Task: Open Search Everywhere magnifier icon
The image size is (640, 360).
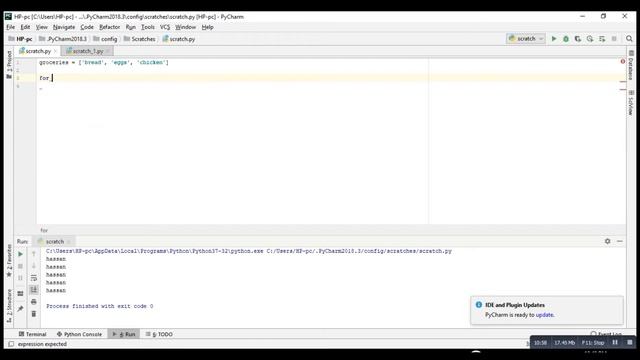Action: click(x=629, y=39)
